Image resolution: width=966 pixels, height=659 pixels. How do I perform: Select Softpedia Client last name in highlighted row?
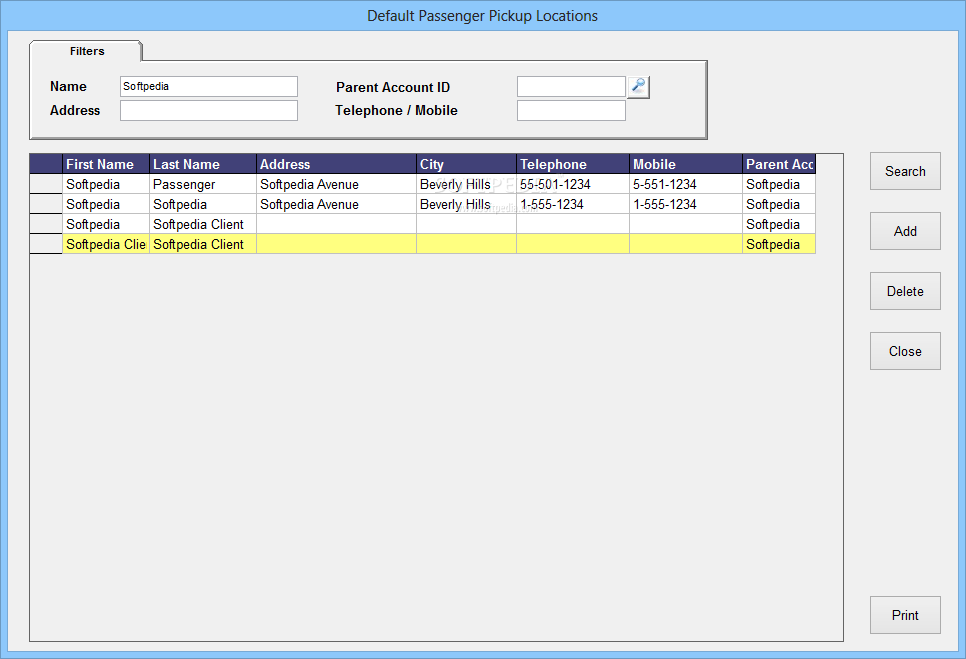point(203,244)
